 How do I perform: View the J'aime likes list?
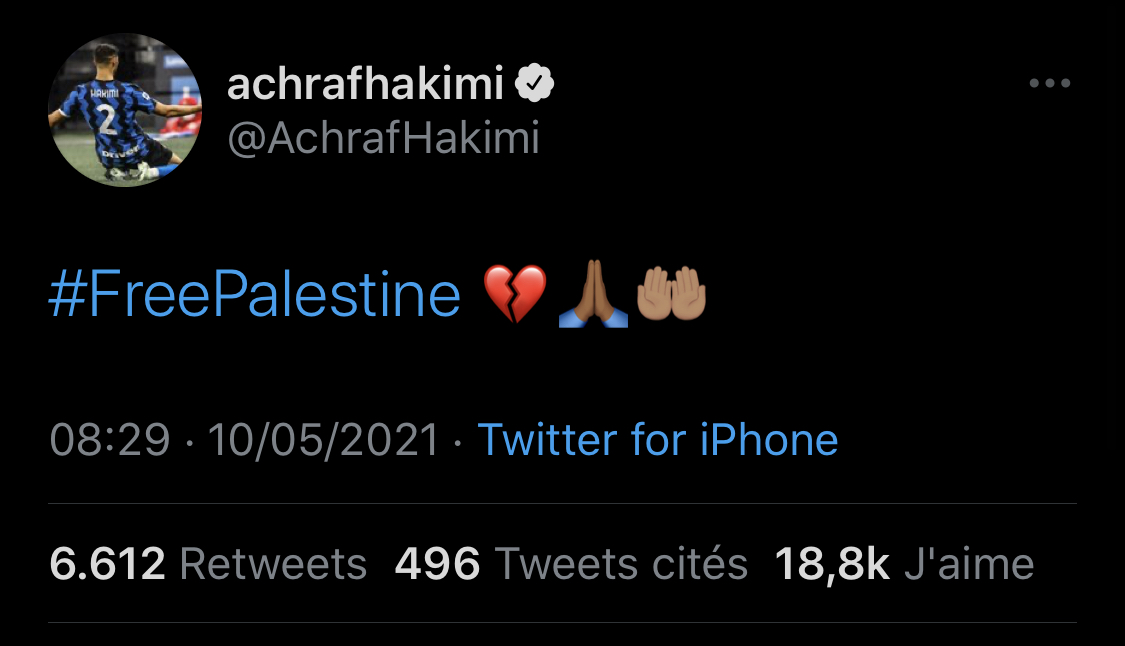click(968, 565)
